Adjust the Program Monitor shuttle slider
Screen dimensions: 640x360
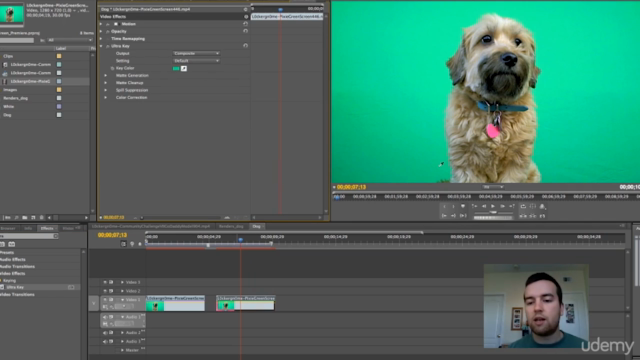(493, 213)
